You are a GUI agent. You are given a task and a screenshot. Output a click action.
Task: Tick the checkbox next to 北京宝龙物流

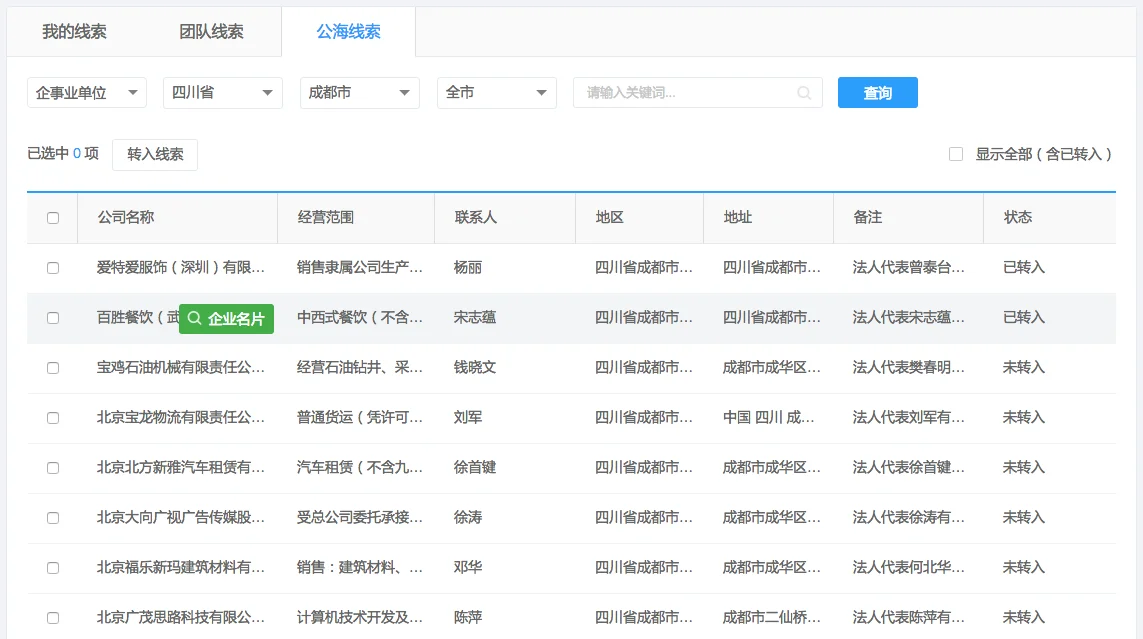click(x=53, y=417)
